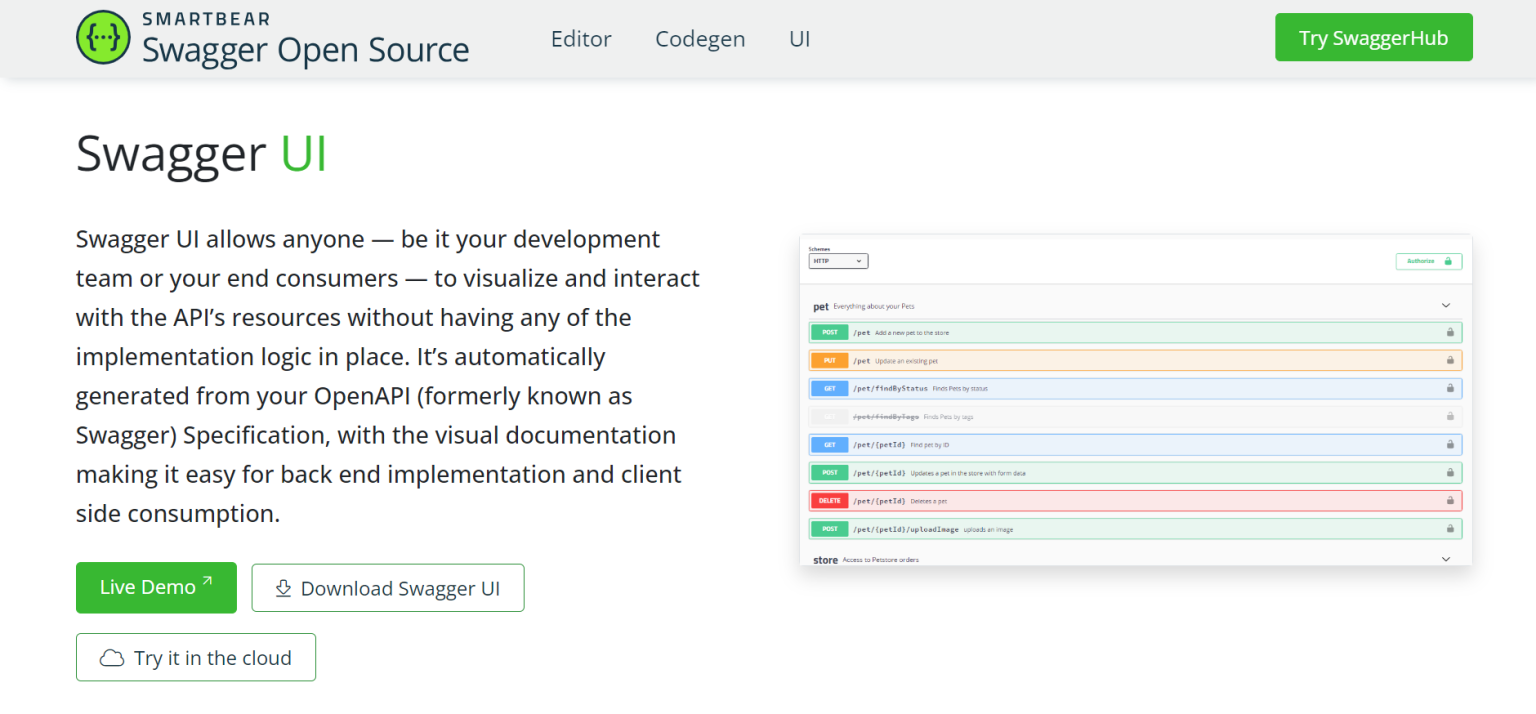
Task: Click lock icon on DELETE /pet/{petId} row
Action: pos(1449,500)
